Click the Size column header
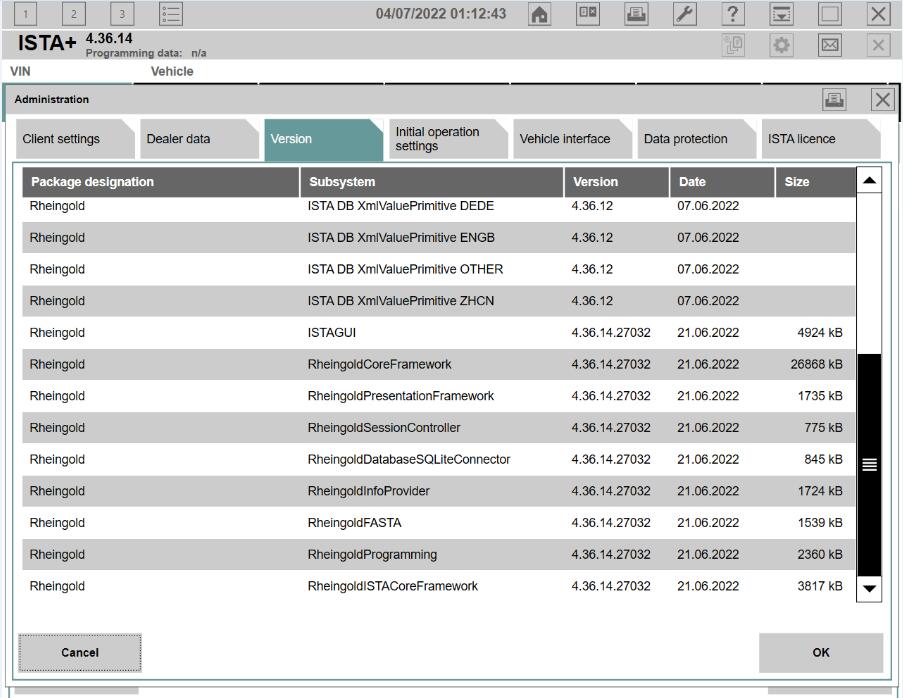Screen dimensions: 903x698 click(x=815, y=182)
